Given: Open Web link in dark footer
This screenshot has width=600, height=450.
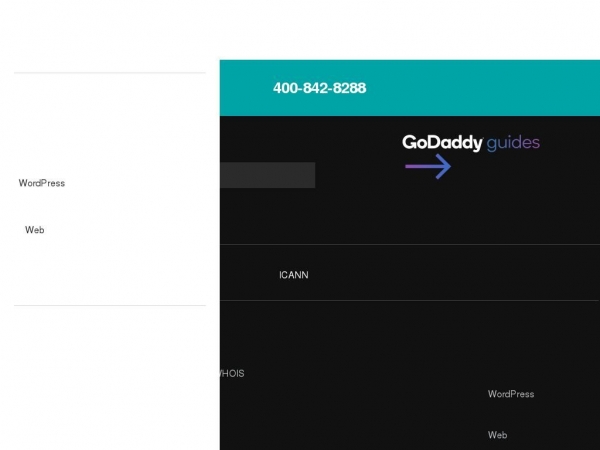Looking at the screenshot, I should (x=497, y=435).
